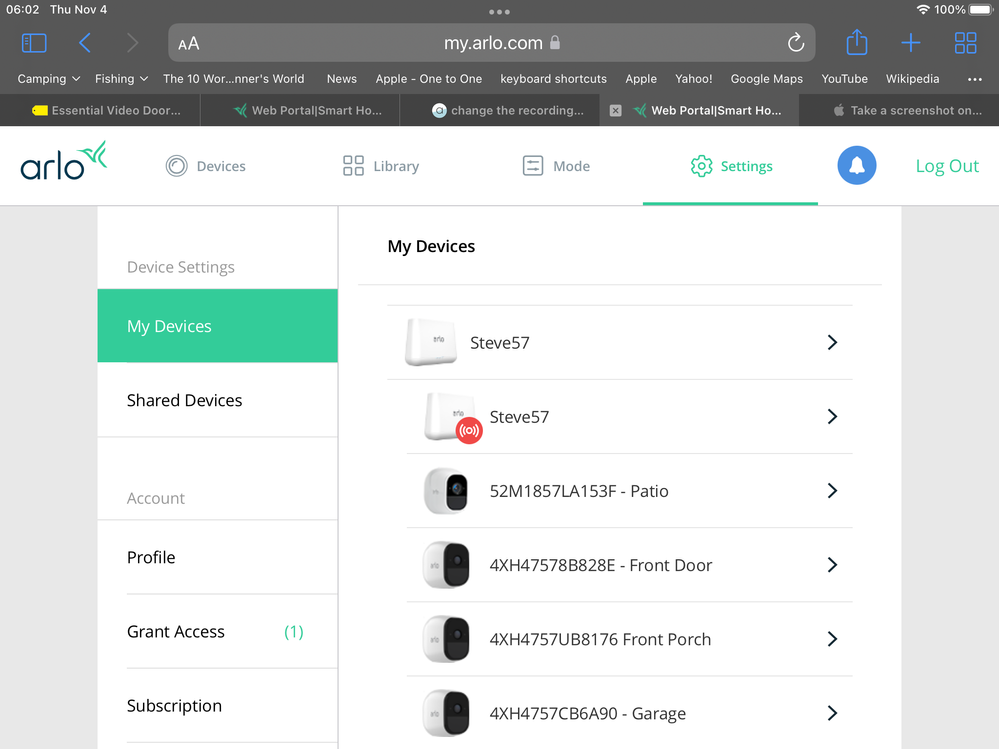Show the tab overview grid icon
This screenshot has width=999, height=749.
[x=965, y=43]
